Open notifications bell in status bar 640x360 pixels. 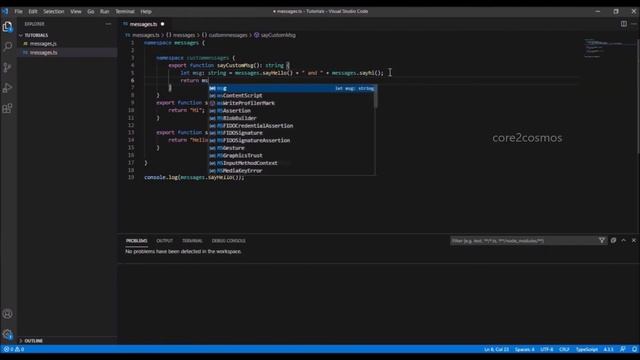tap(634, 349)
